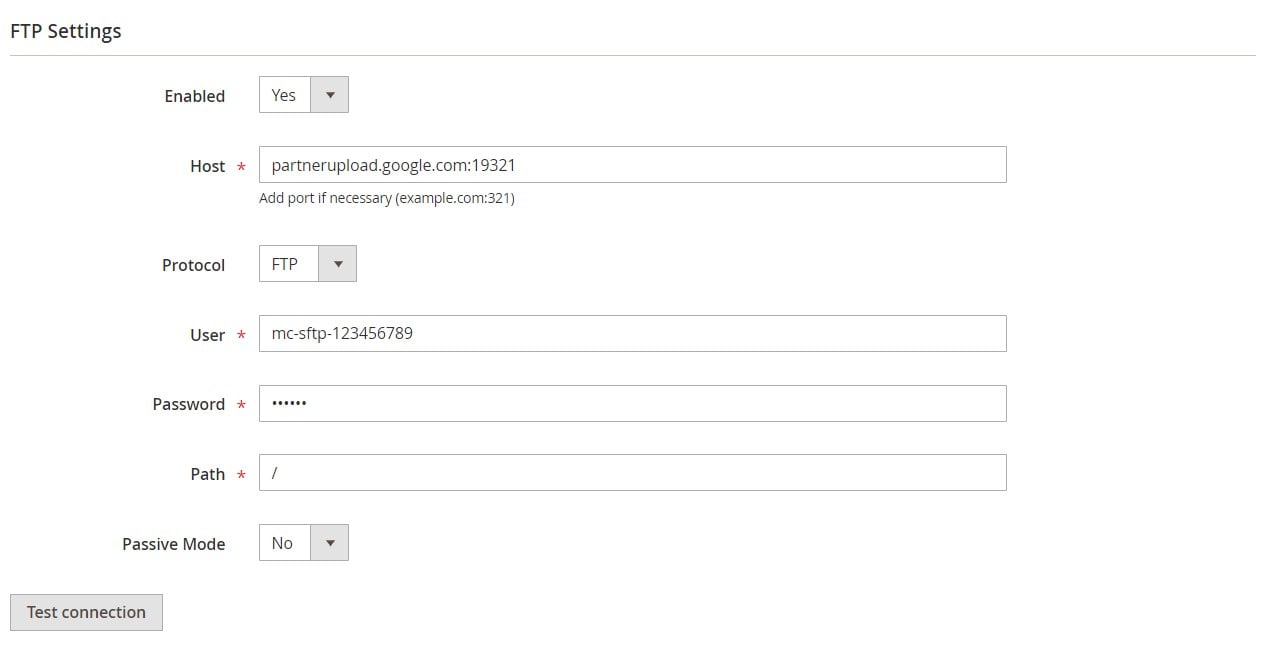Click the Host input field
Viewport: 1267px width, 645px height.
click(x=632, y=165)
